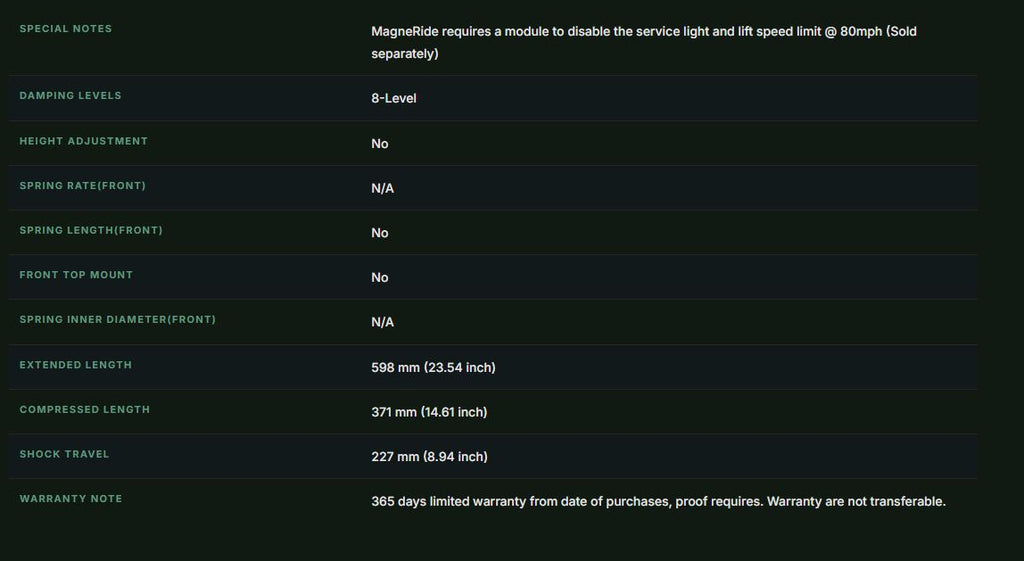1024x561 pixels.
Task: Click the Spring Rate N/A value
Action: 383,188
